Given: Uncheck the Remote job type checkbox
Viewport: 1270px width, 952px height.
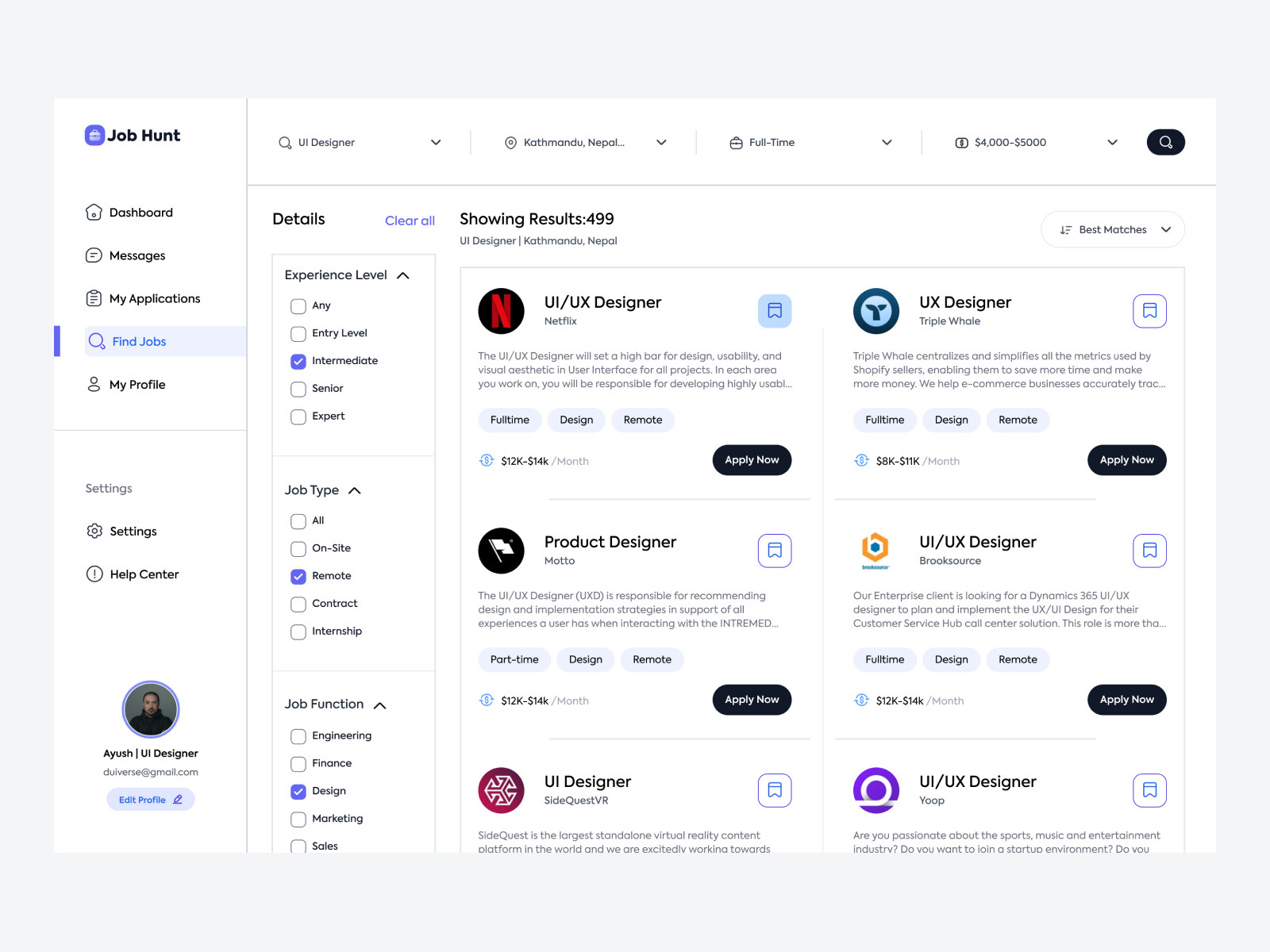Looking at the screenshot, I should pyautogui.click(x=298, y=577).
